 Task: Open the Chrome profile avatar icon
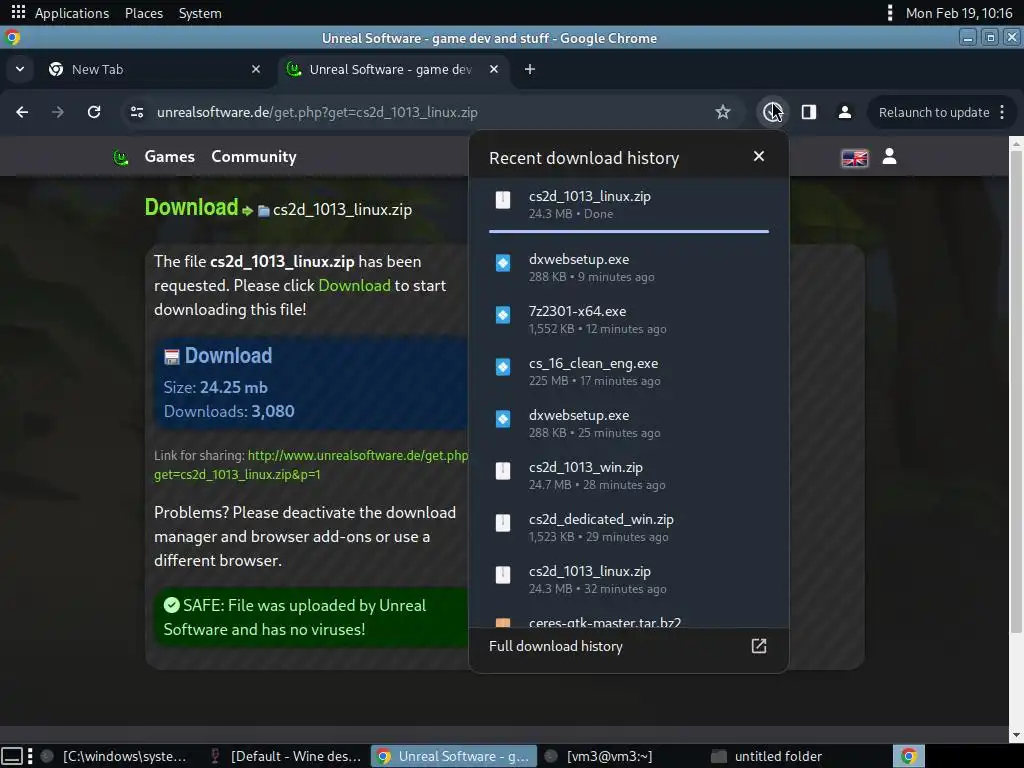[844, 112]
